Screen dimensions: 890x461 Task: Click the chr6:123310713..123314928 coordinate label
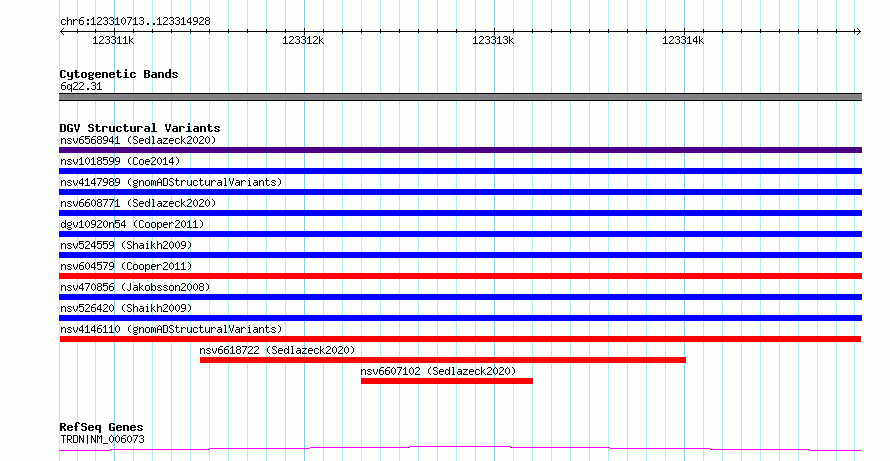tap(135, 22)
